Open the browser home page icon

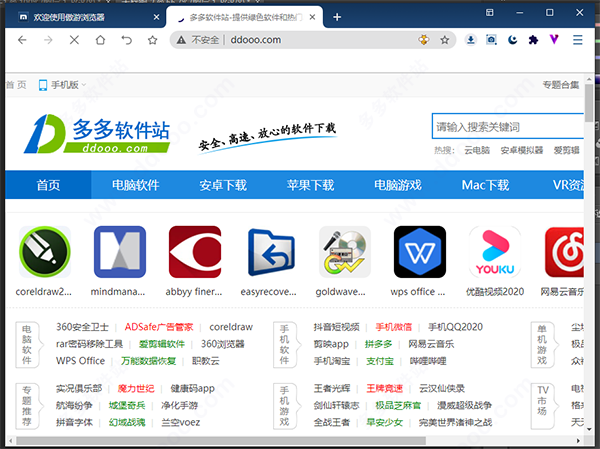[x=100, y=40]
